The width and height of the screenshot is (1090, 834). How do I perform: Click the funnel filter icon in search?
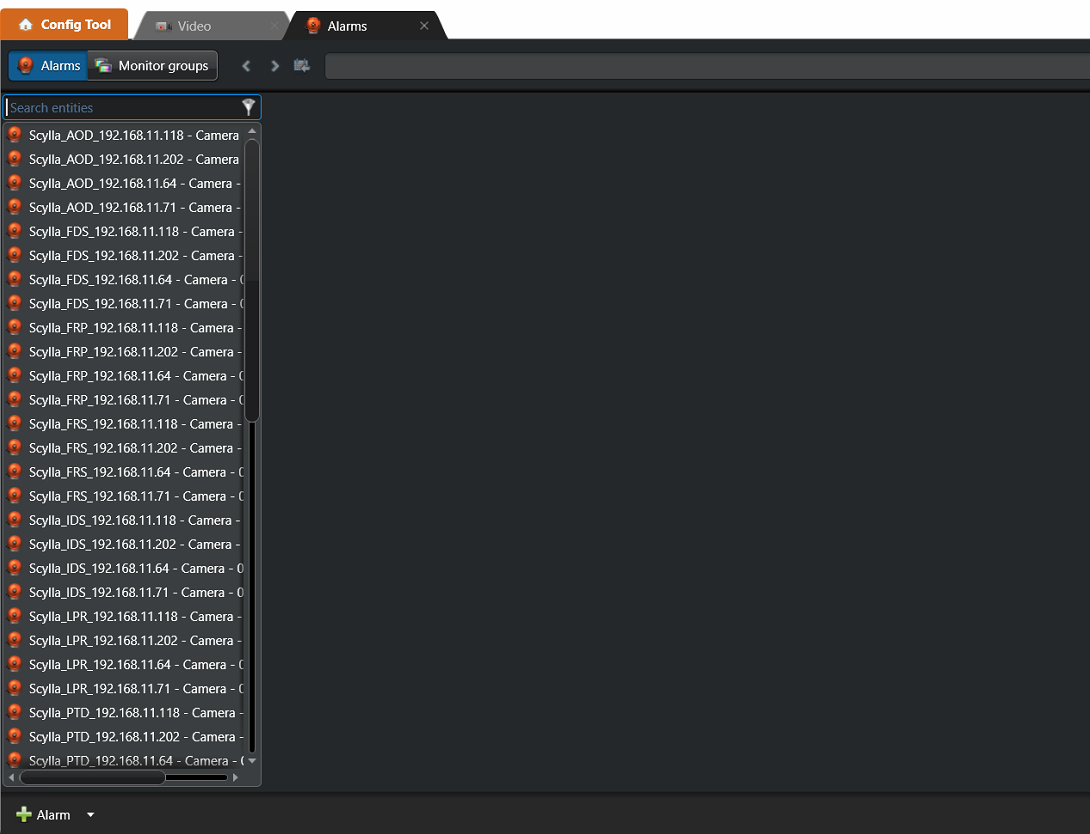249,107
